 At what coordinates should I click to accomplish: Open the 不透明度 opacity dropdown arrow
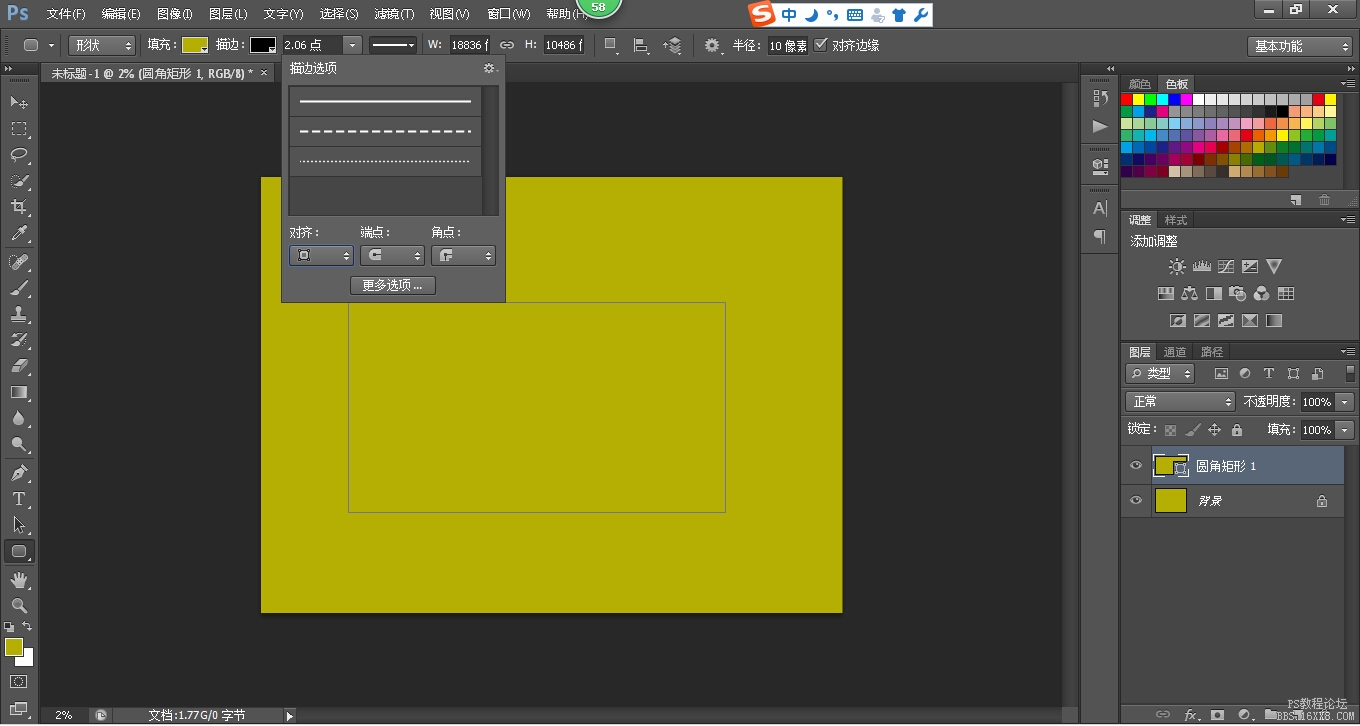click(x=1344, y=401)
